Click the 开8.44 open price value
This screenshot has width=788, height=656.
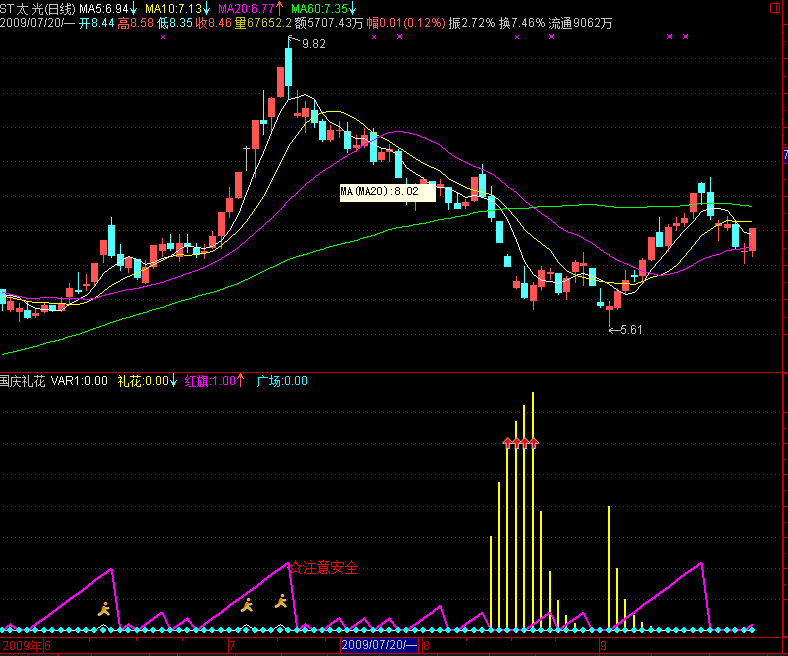pyautogui.click(x=96, y=23)
